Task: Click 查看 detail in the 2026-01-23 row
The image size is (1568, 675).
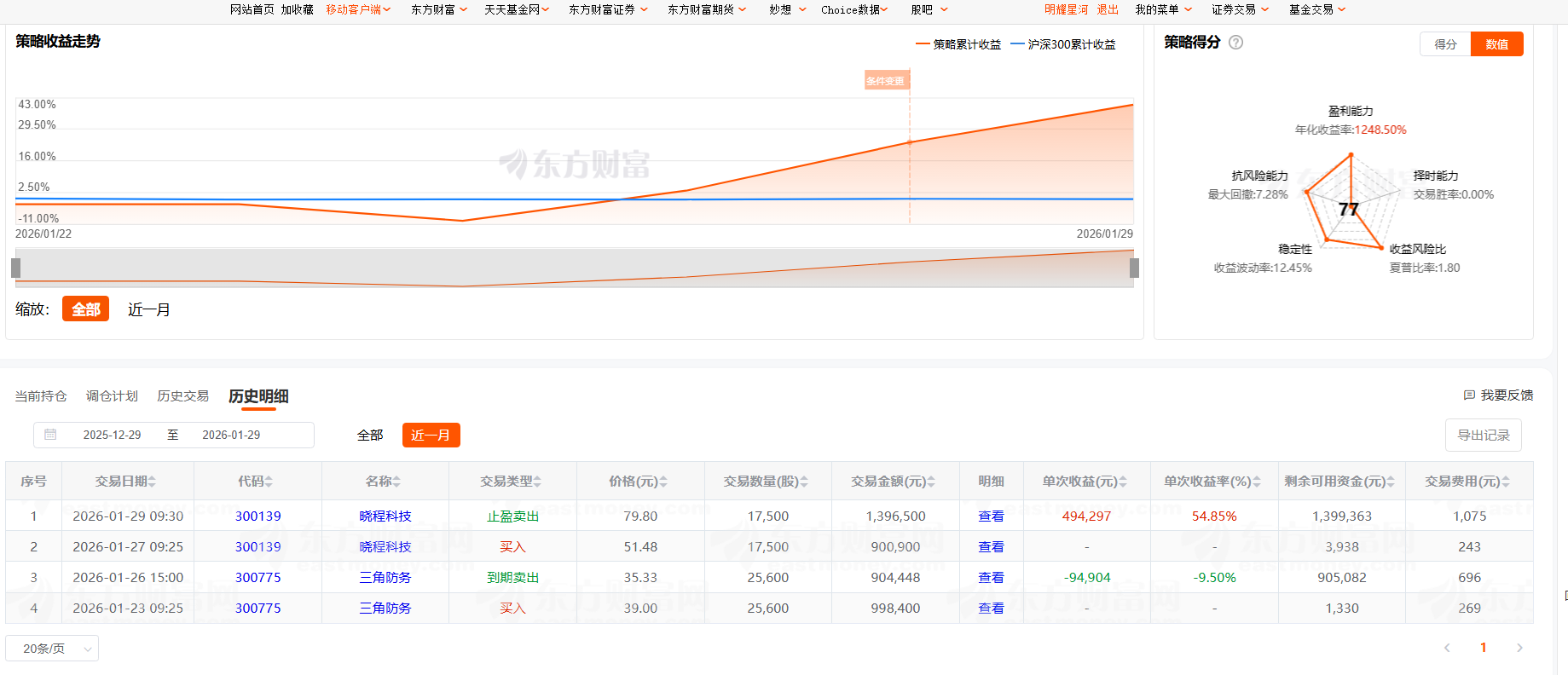Action: 991,609
